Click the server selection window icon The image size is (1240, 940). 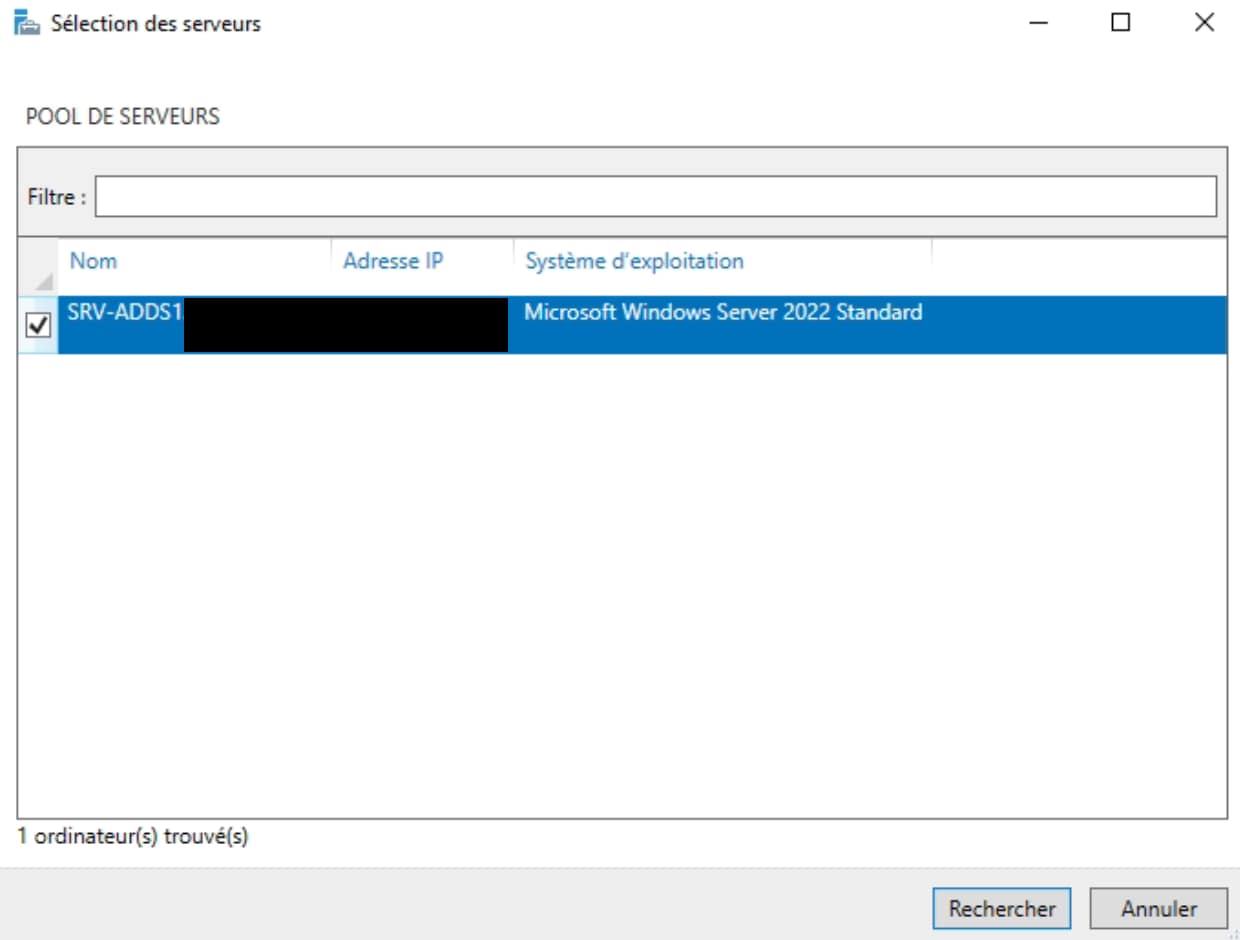(x=26, y=23)
